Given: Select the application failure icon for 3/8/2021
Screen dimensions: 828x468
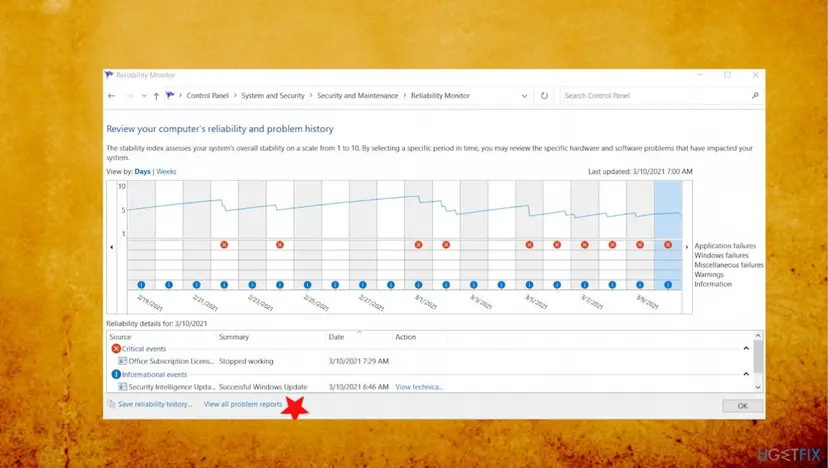Looking at the screenshot, I should pos(612,245).
